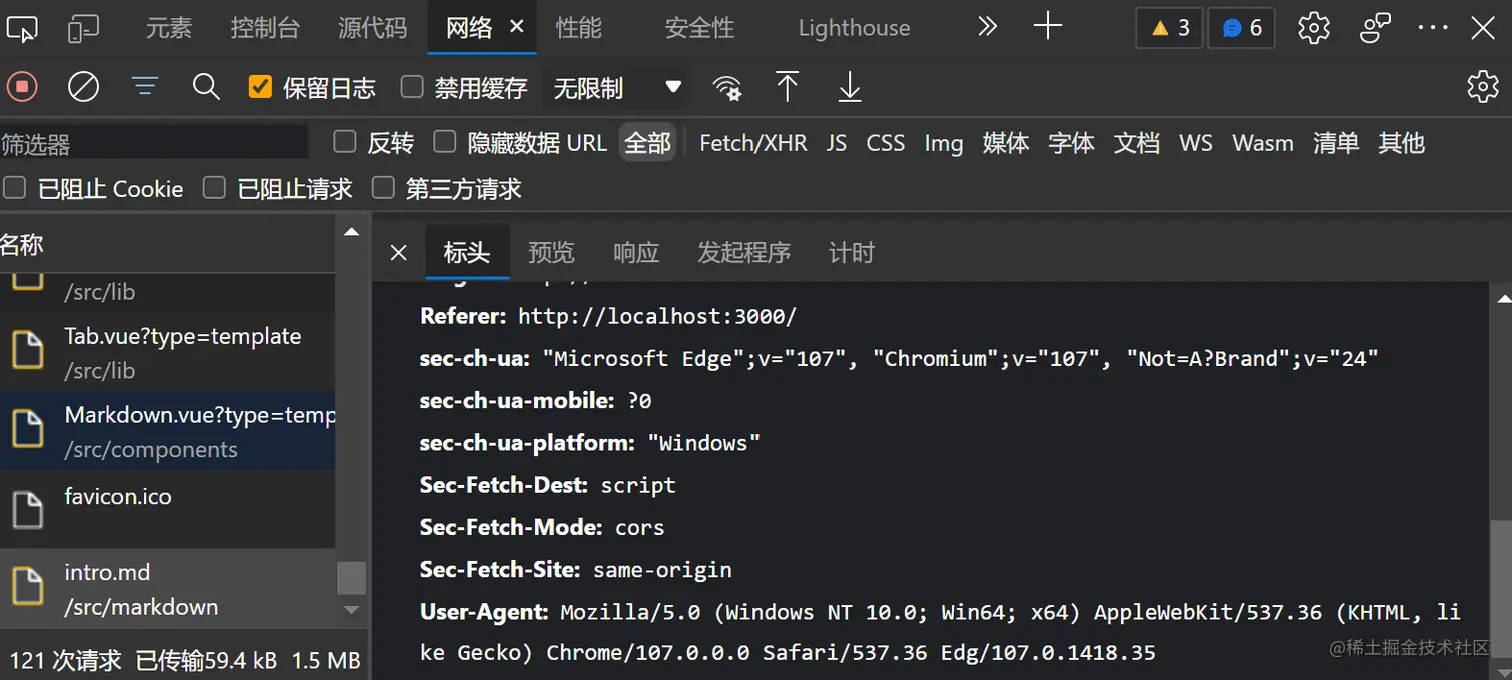Filter requests by Fetch/XHR
The image size is (1512, 680).
point(753,143)
